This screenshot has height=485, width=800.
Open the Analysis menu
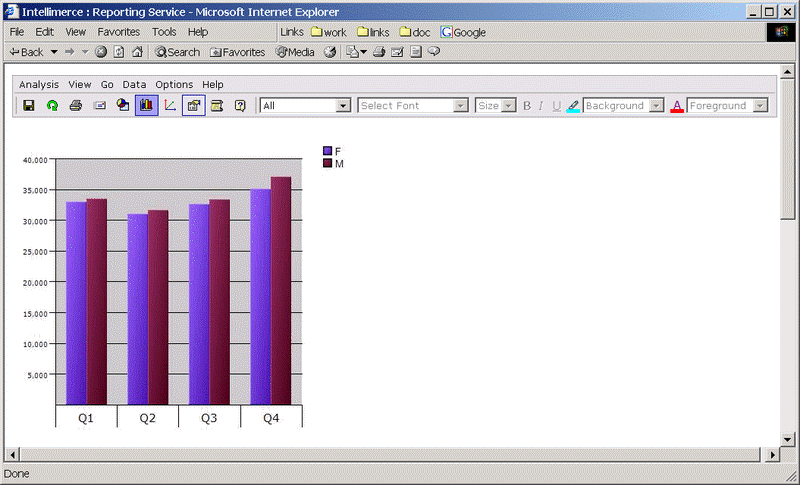click(39, 85)
